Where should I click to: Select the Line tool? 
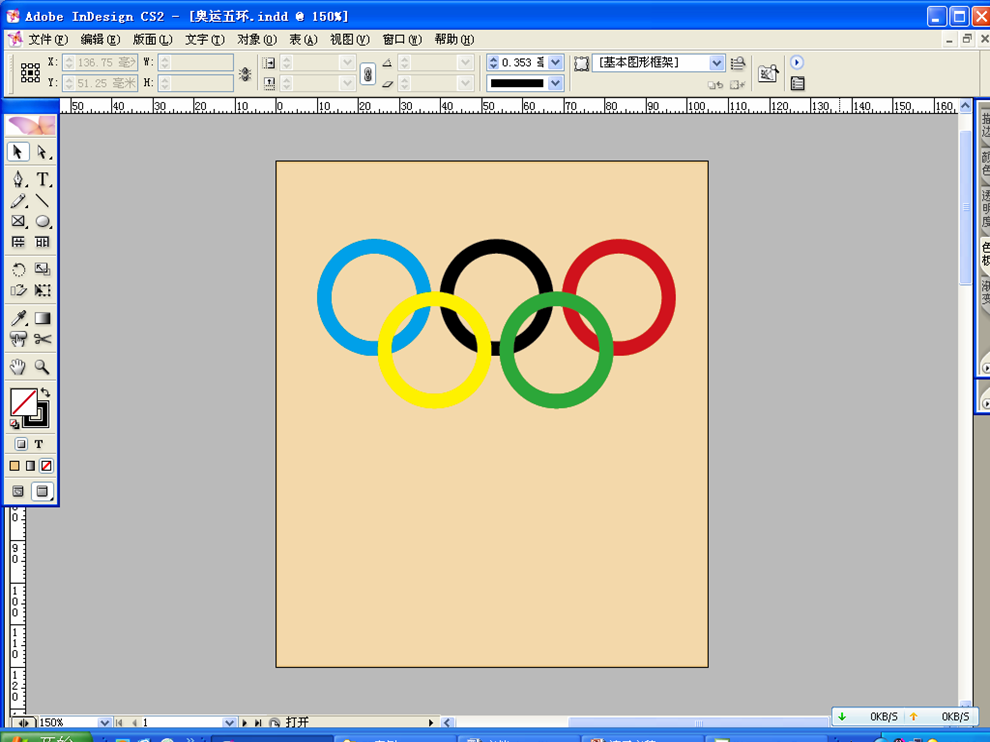click(43, 201)
